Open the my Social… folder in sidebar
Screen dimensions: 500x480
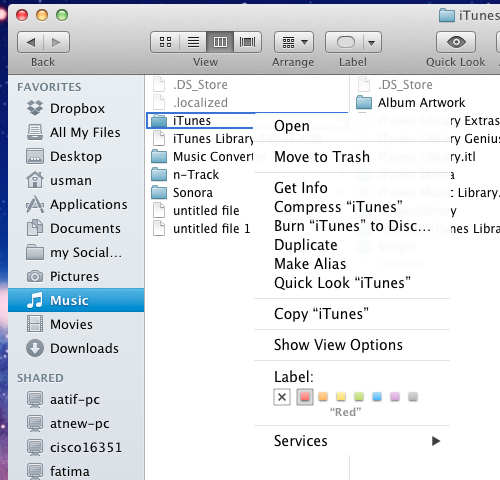[76, 252]
